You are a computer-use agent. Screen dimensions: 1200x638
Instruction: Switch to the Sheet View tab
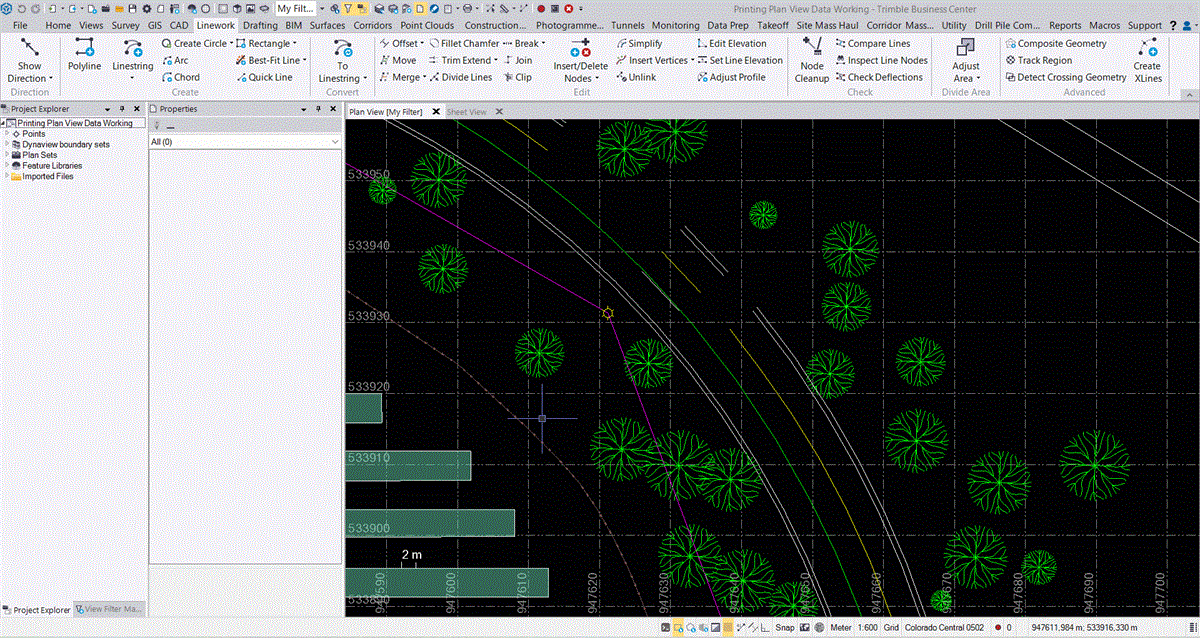coord(467,112)
